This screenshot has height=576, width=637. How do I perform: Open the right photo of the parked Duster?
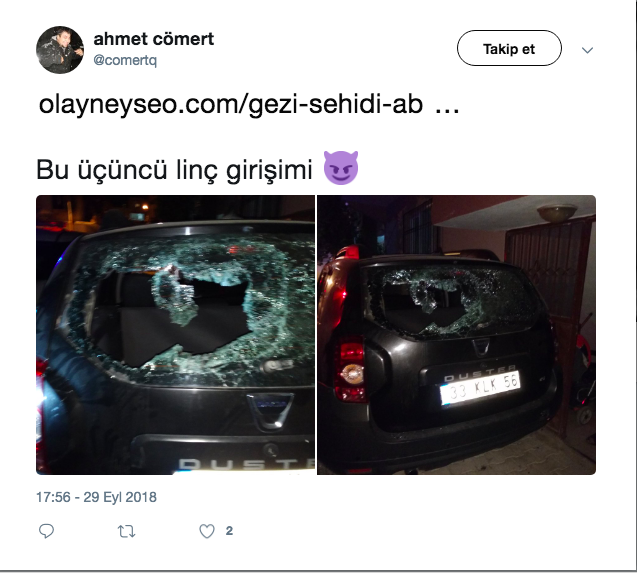click(x=456, y=335)
